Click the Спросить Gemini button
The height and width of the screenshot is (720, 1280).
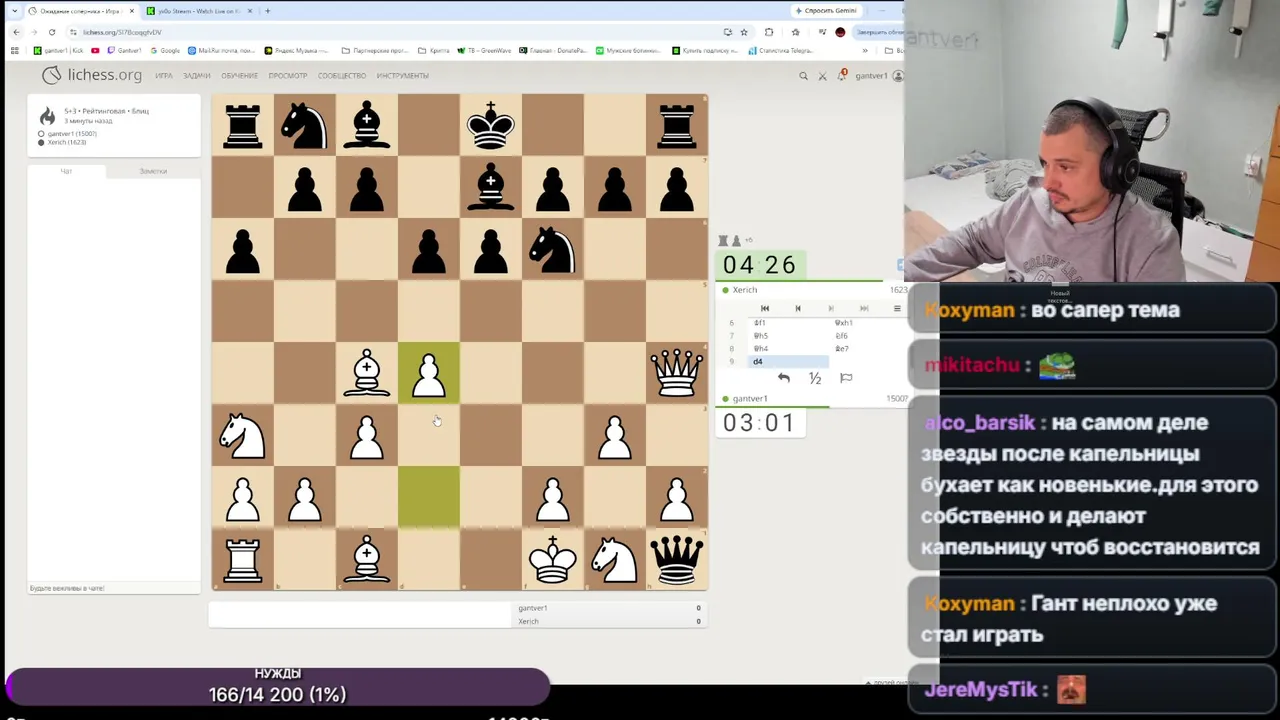click(826, 11)
